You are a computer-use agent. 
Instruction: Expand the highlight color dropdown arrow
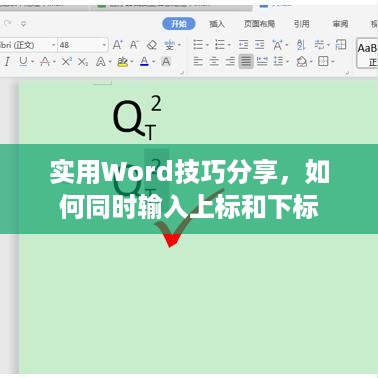(132, 62)
